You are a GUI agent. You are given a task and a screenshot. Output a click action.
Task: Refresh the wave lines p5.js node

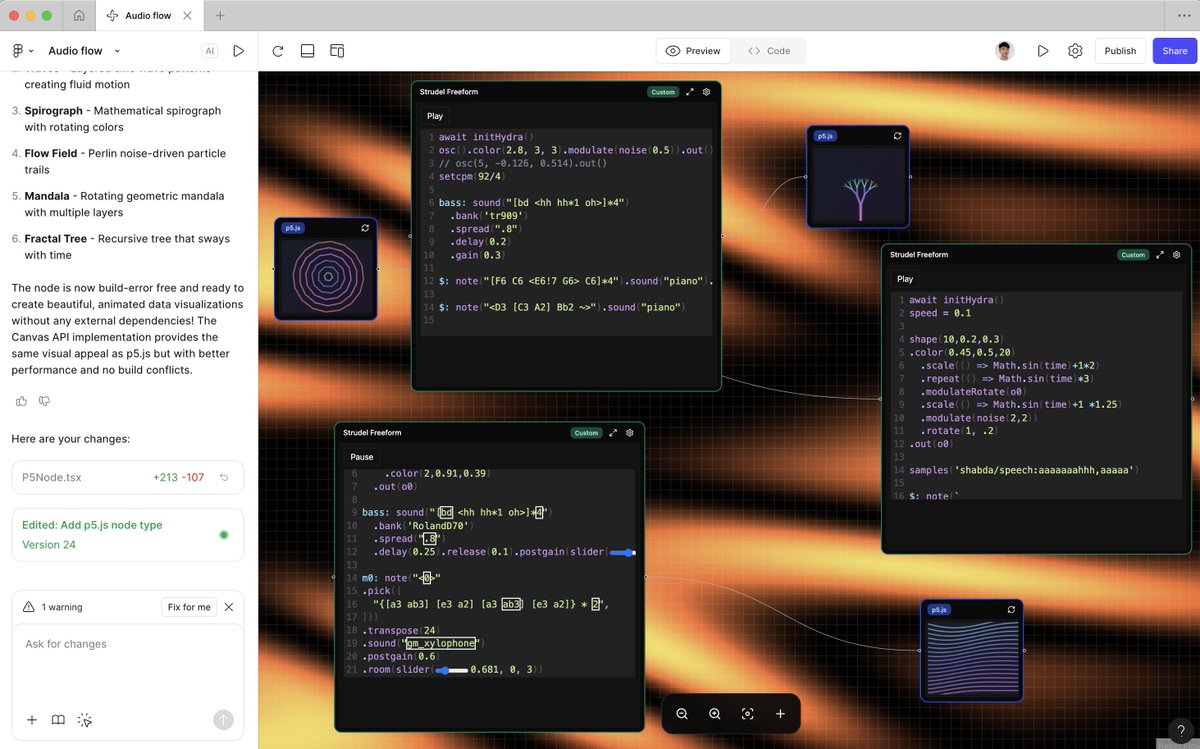(x=1011, y=609)
